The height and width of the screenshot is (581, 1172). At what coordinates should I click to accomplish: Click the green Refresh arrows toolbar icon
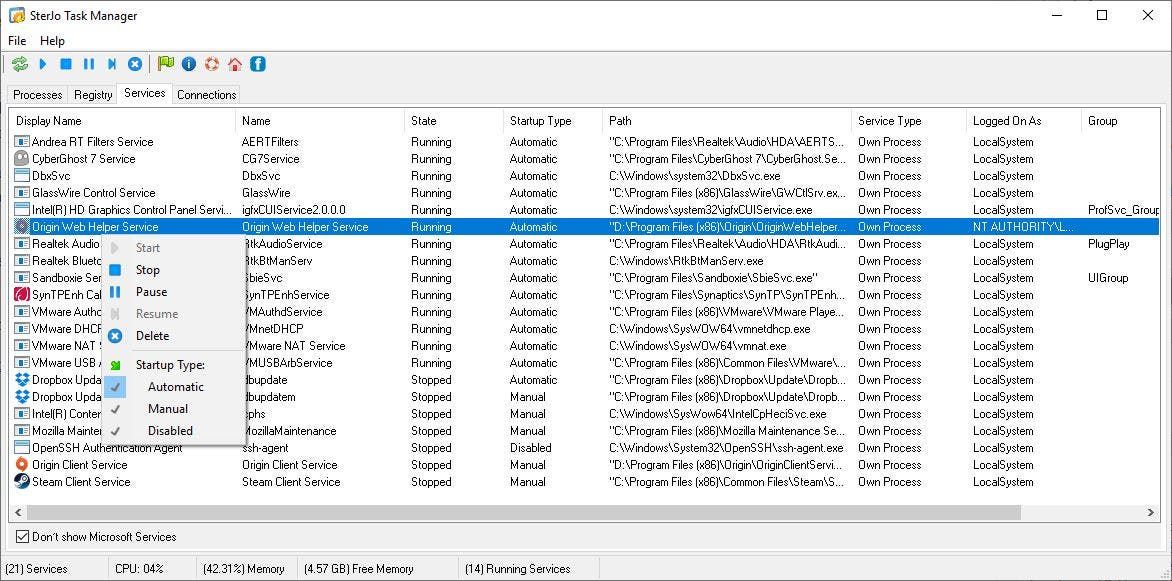pos(19,64)
